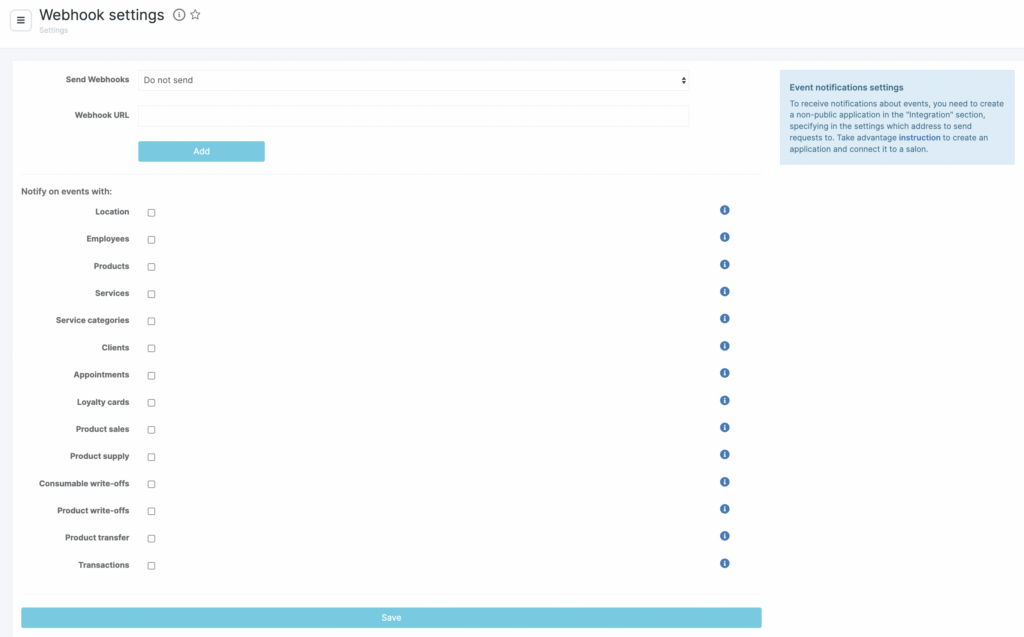
Task: Check the Product supply checkbox
Action: (152, 457)
